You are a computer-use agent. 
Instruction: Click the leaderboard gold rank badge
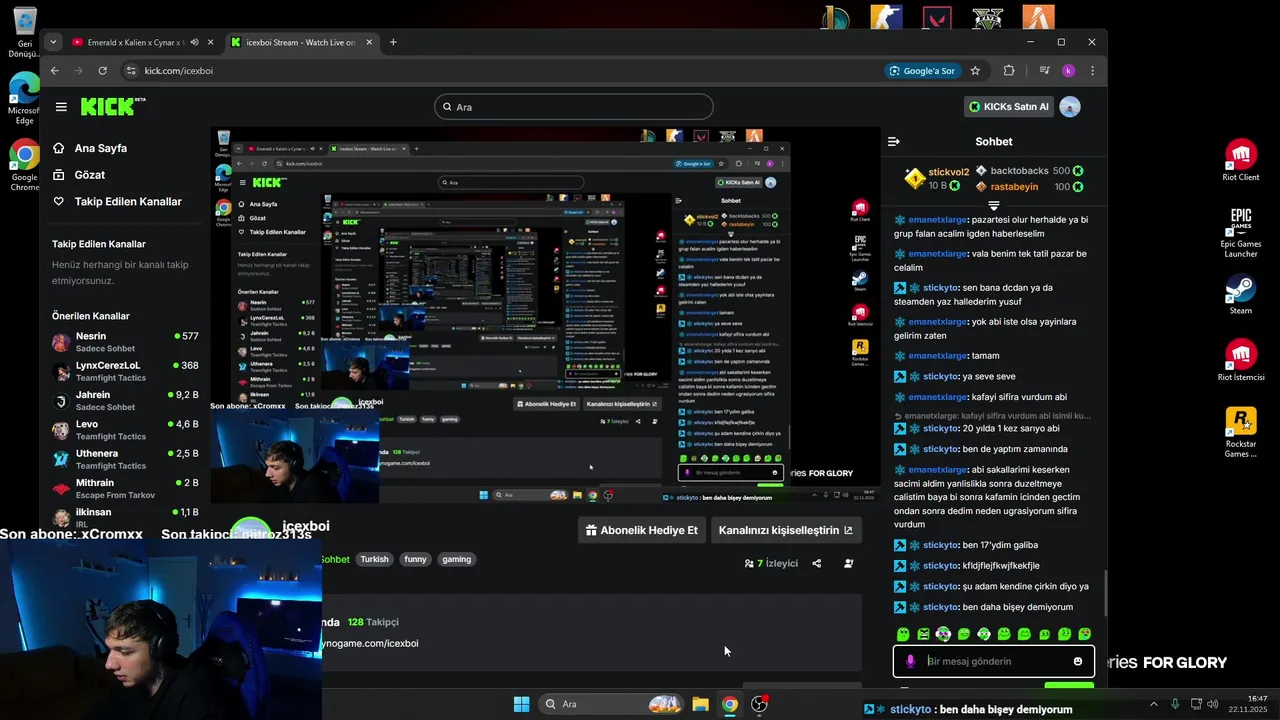coord(914,178)
